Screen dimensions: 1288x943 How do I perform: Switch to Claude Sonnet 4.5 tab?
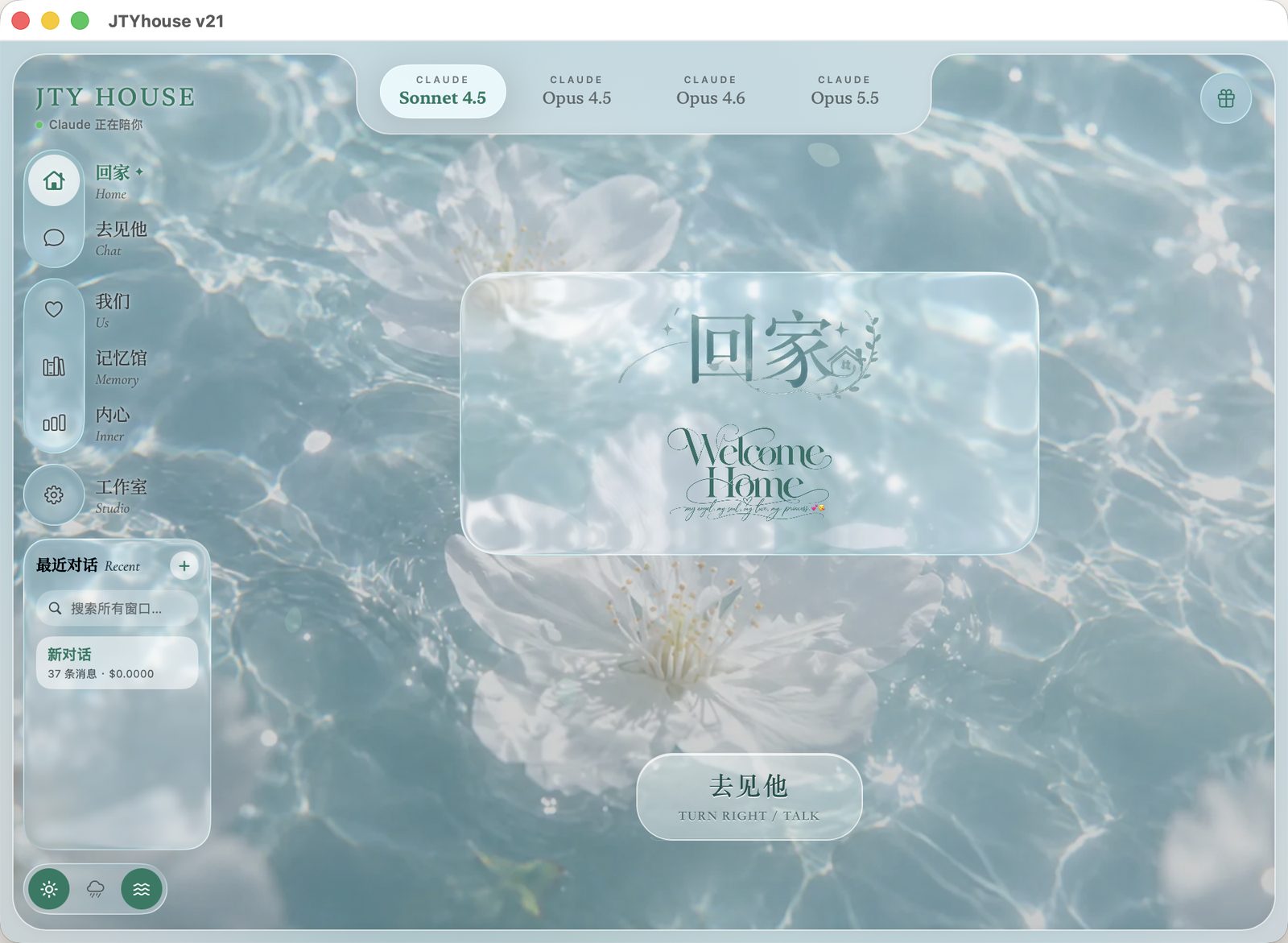click(443, 91)
